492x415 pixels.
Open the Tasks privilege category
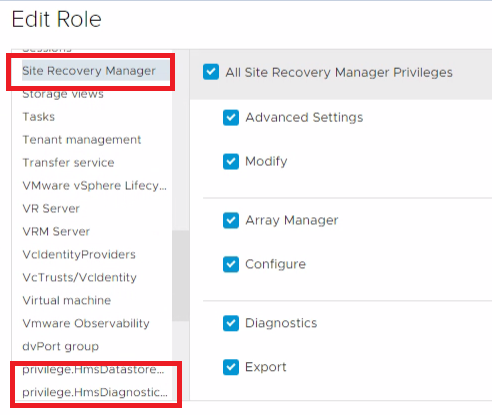(38, 117)
